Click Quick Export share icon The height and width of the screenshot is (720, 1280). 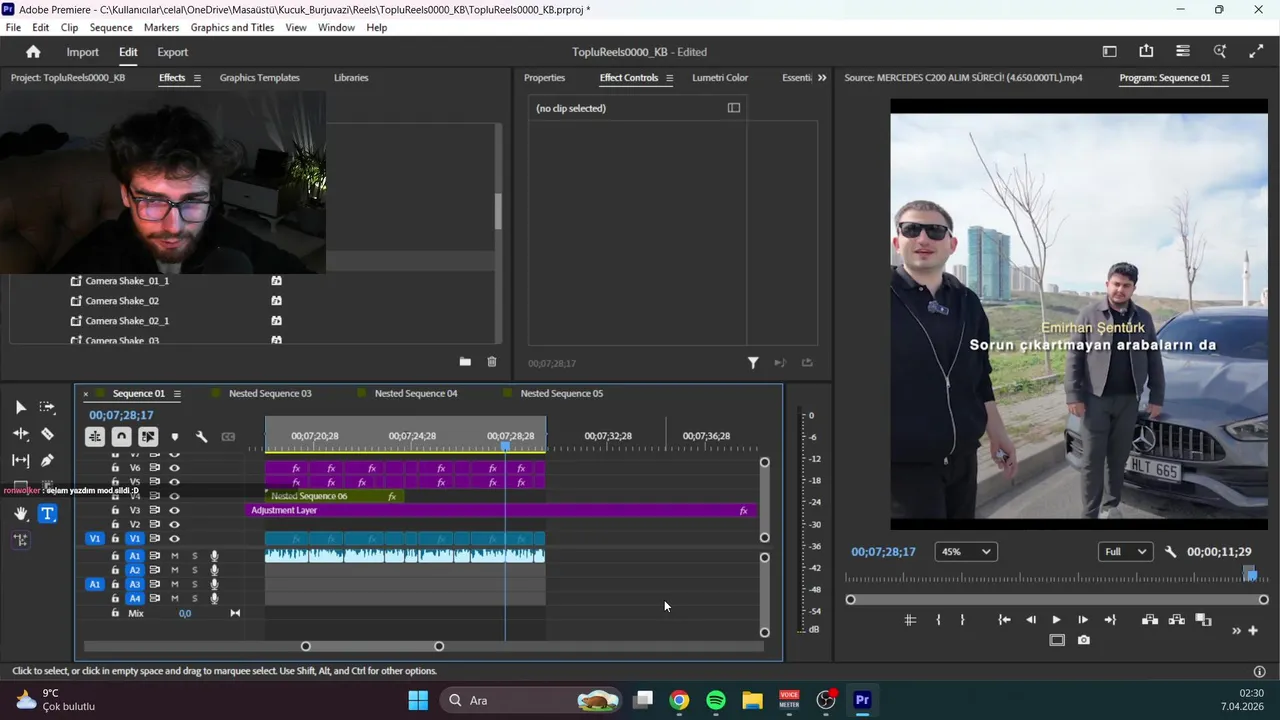point(1146,52)
